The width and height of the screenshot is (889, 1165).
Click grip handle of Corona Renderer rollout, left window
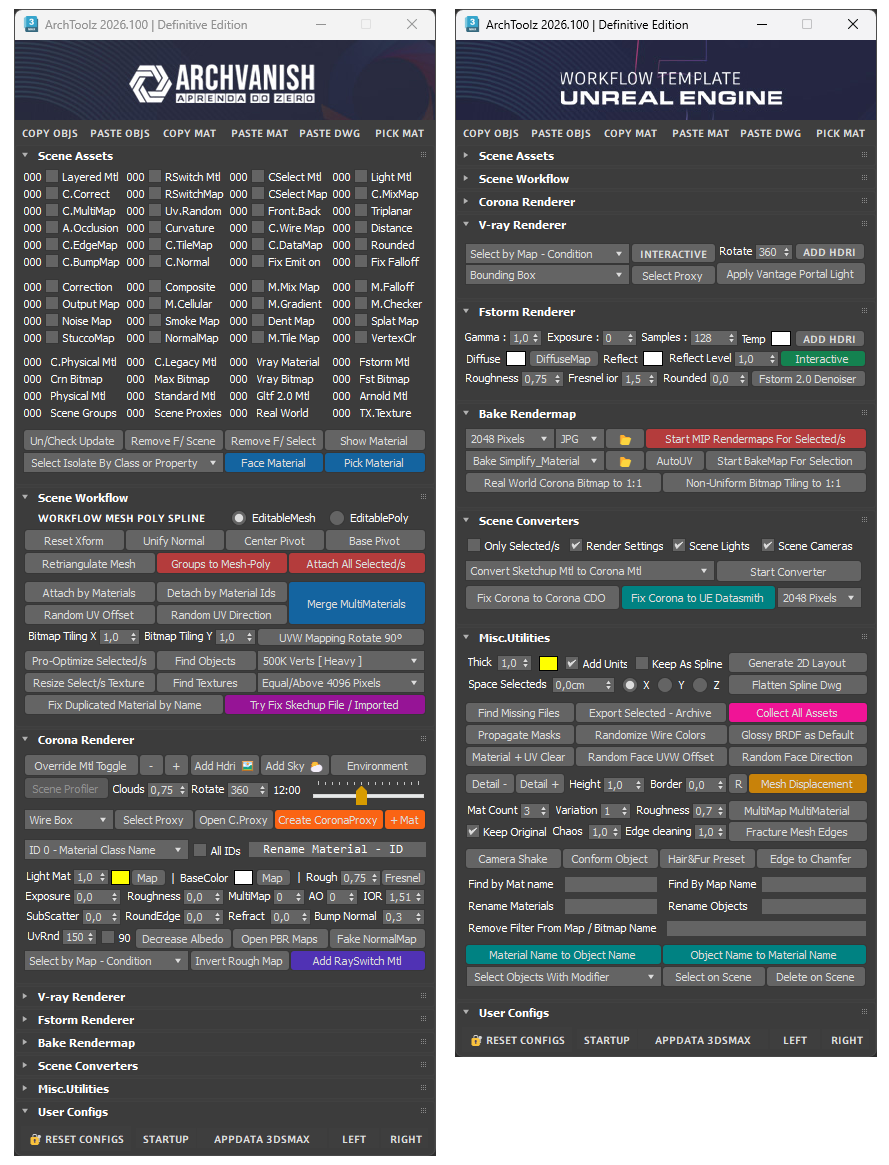[x=423, y=739]
